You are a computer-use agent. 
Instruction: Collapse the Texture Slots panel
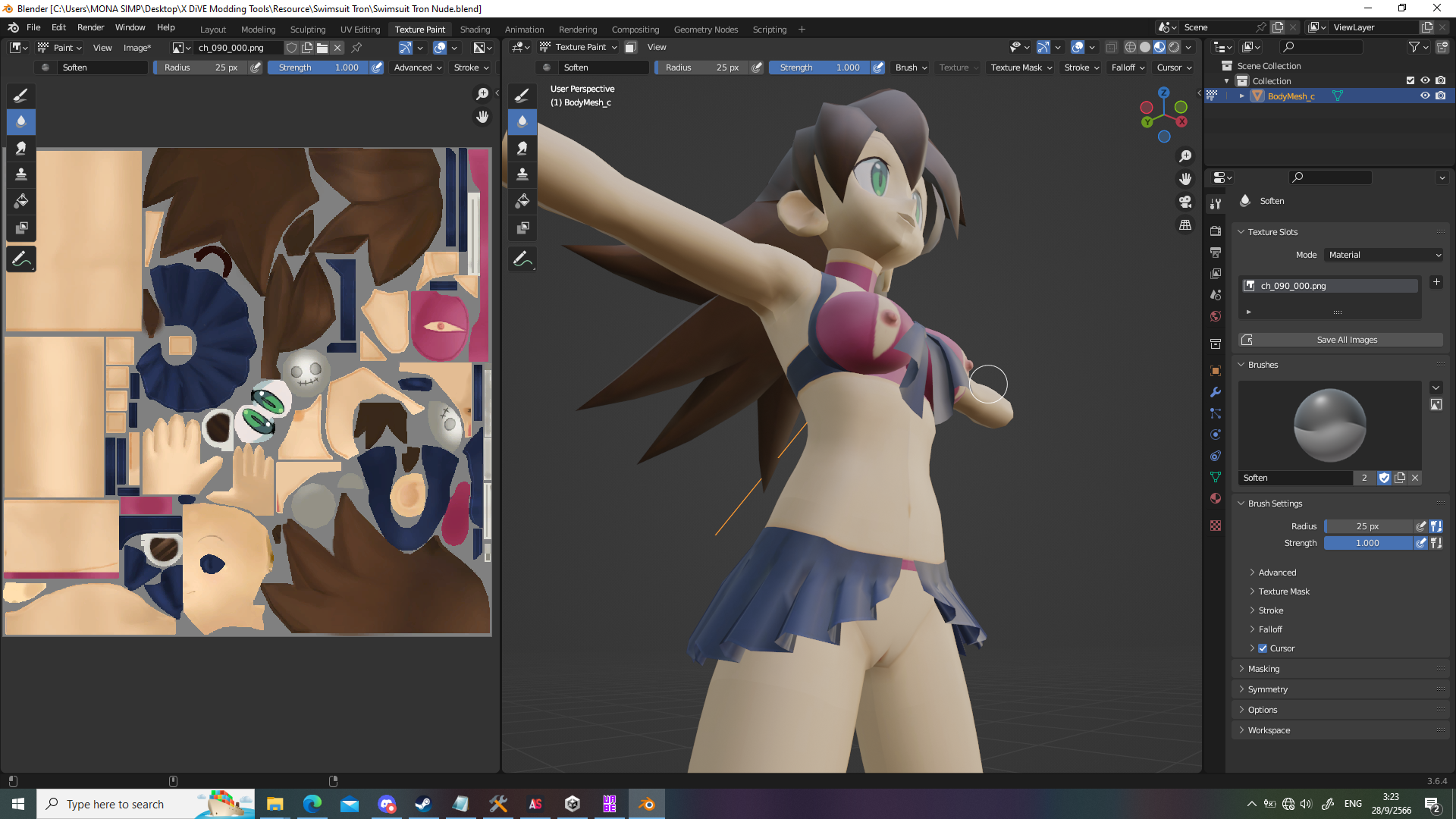1272,232
